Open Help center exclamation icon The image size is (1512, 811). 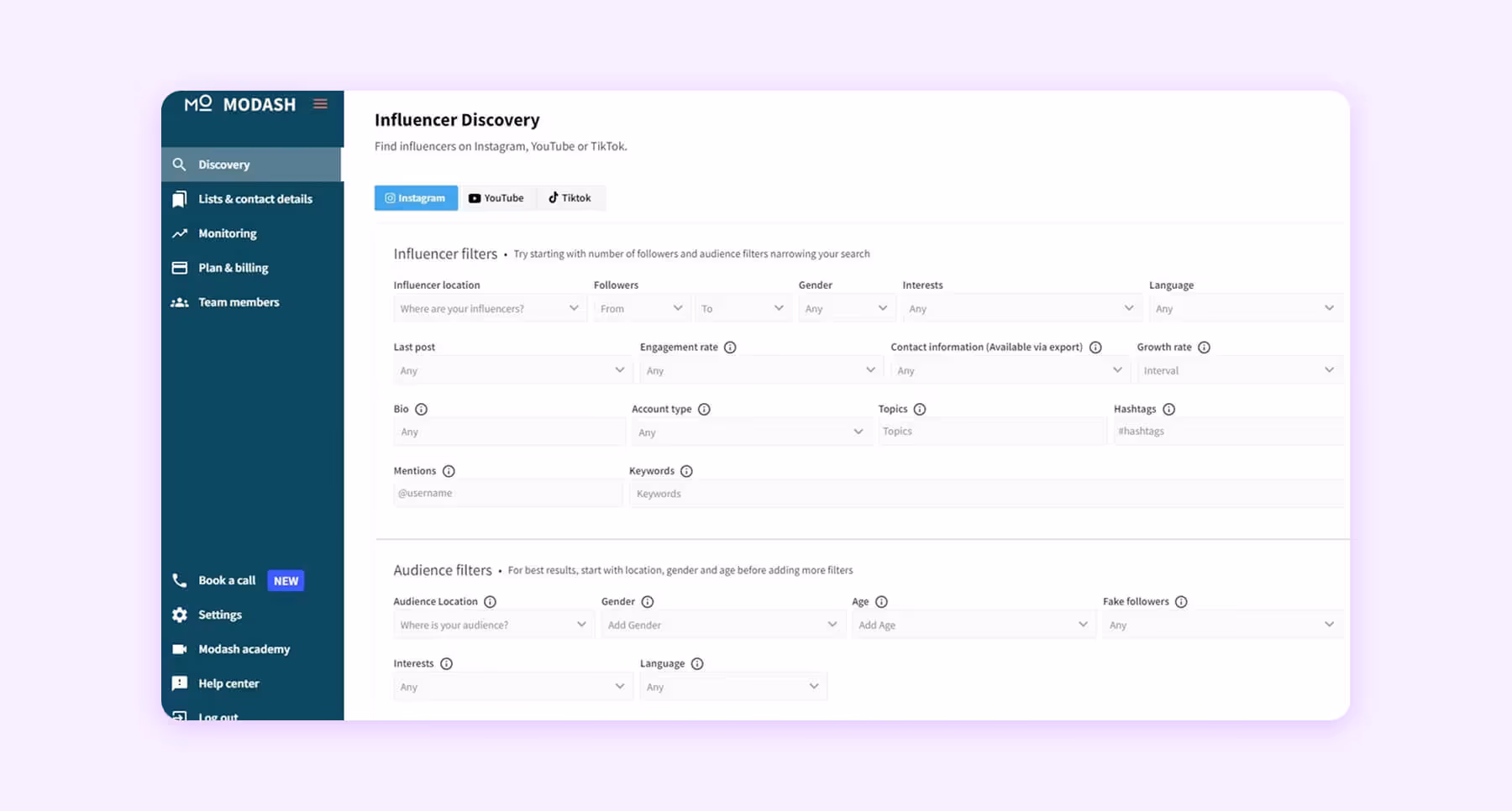pyautogui.click(x=179, y=683)
